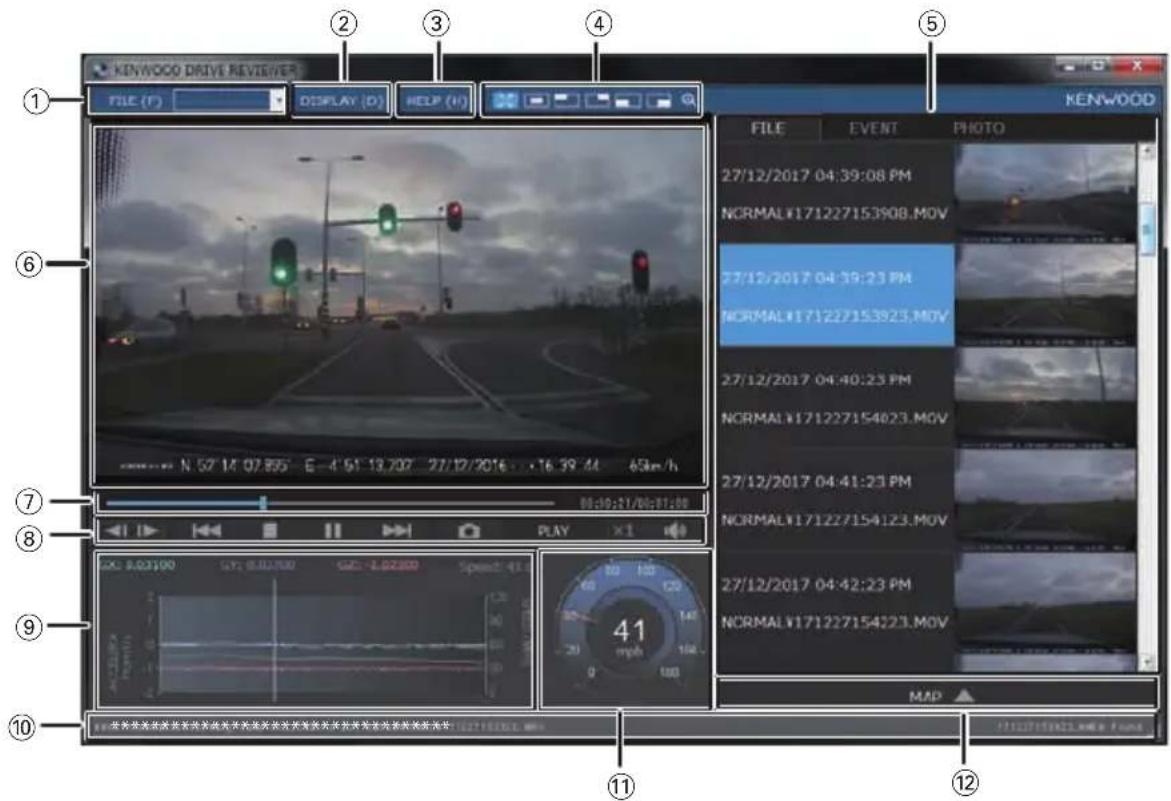Image resolution: width=1171 pixels, height=801 pixels.
Task: Click the KENWOOD brand logo
Action: coord(1109,100)
